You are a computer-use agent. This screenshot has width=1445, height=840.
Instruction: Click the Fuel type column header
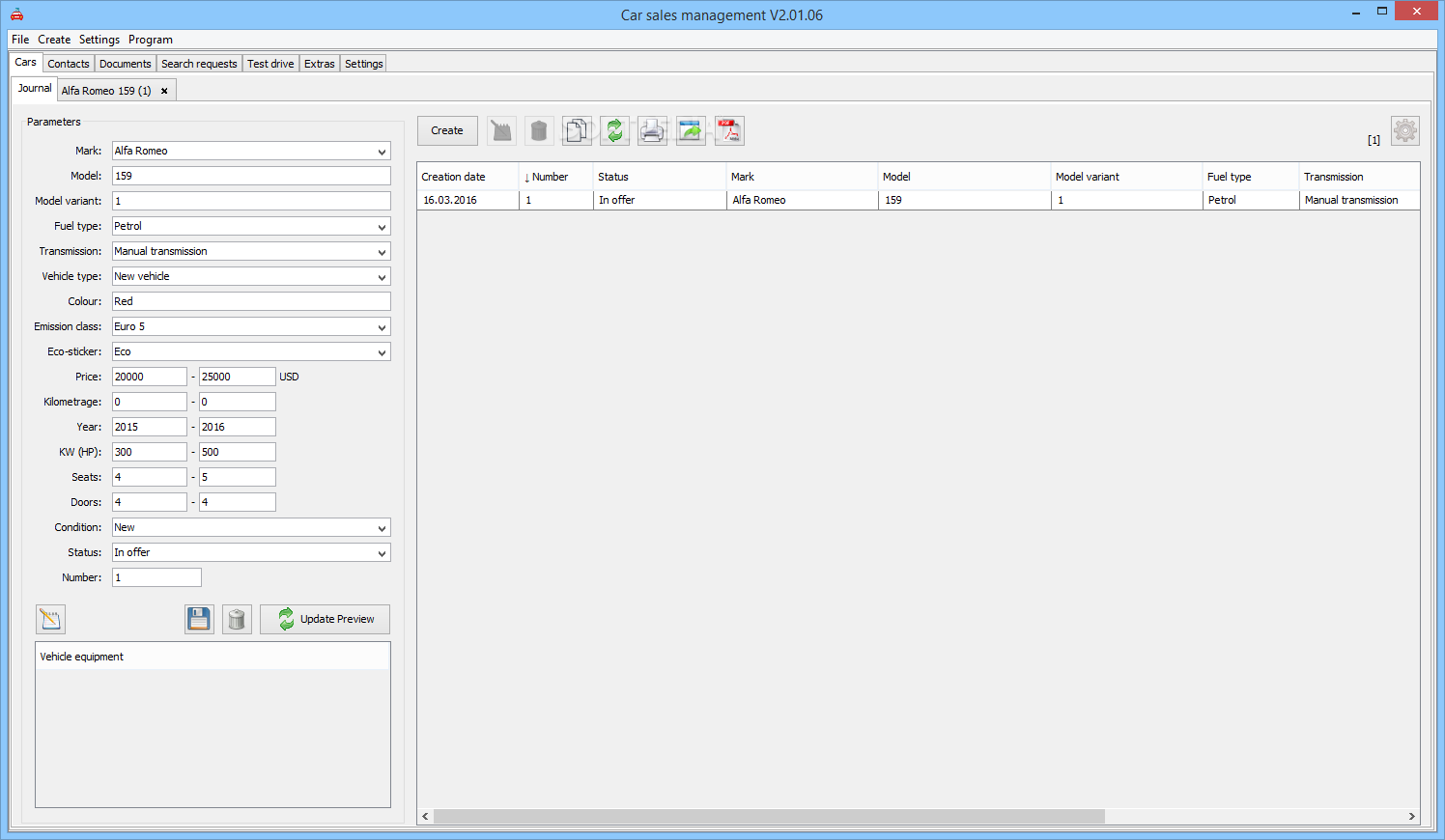tap(1251, 177)
